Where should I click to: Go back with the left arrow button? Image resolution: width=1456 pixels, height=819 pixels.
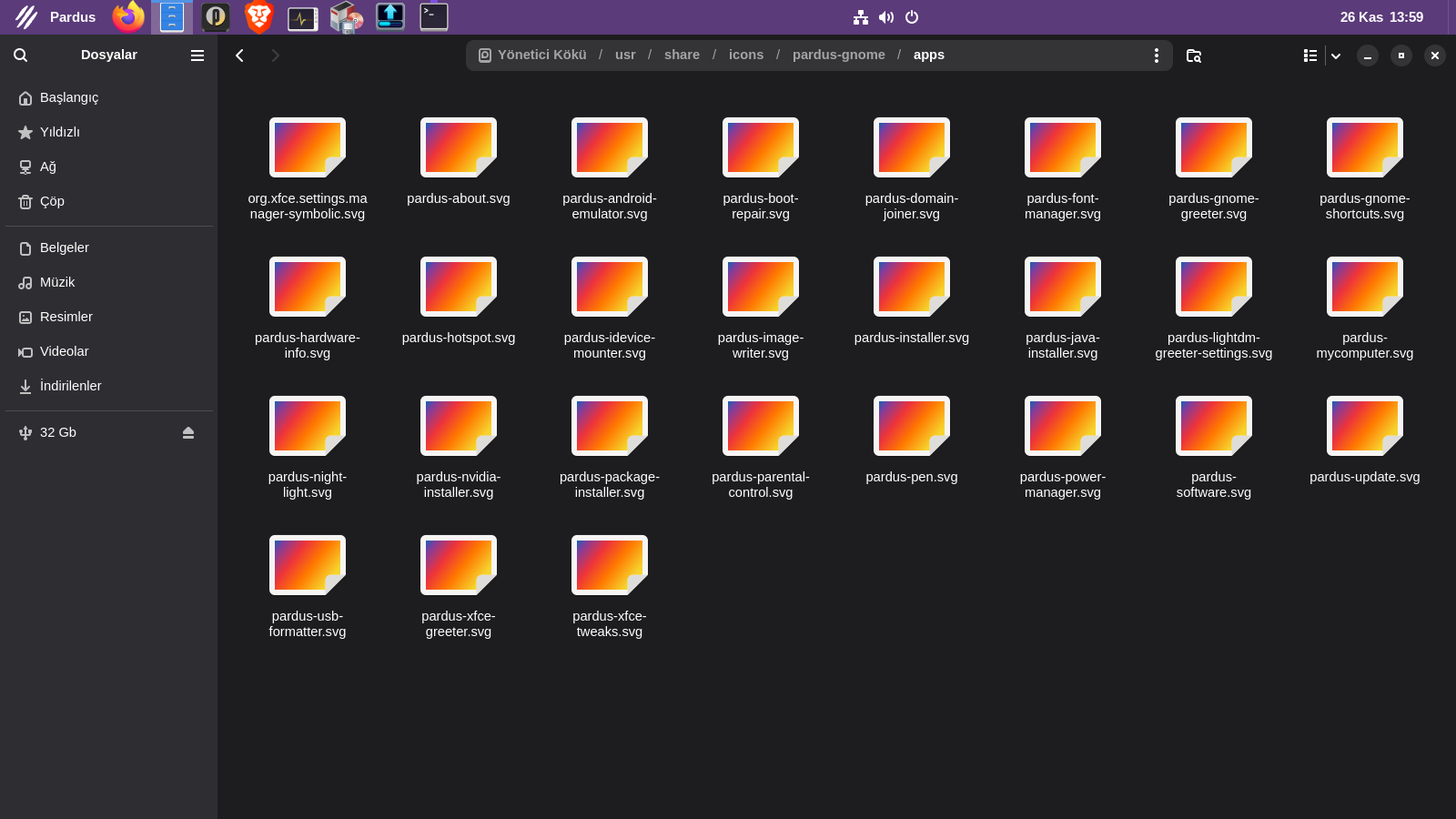pyautogui.click(x=239, y=56)
